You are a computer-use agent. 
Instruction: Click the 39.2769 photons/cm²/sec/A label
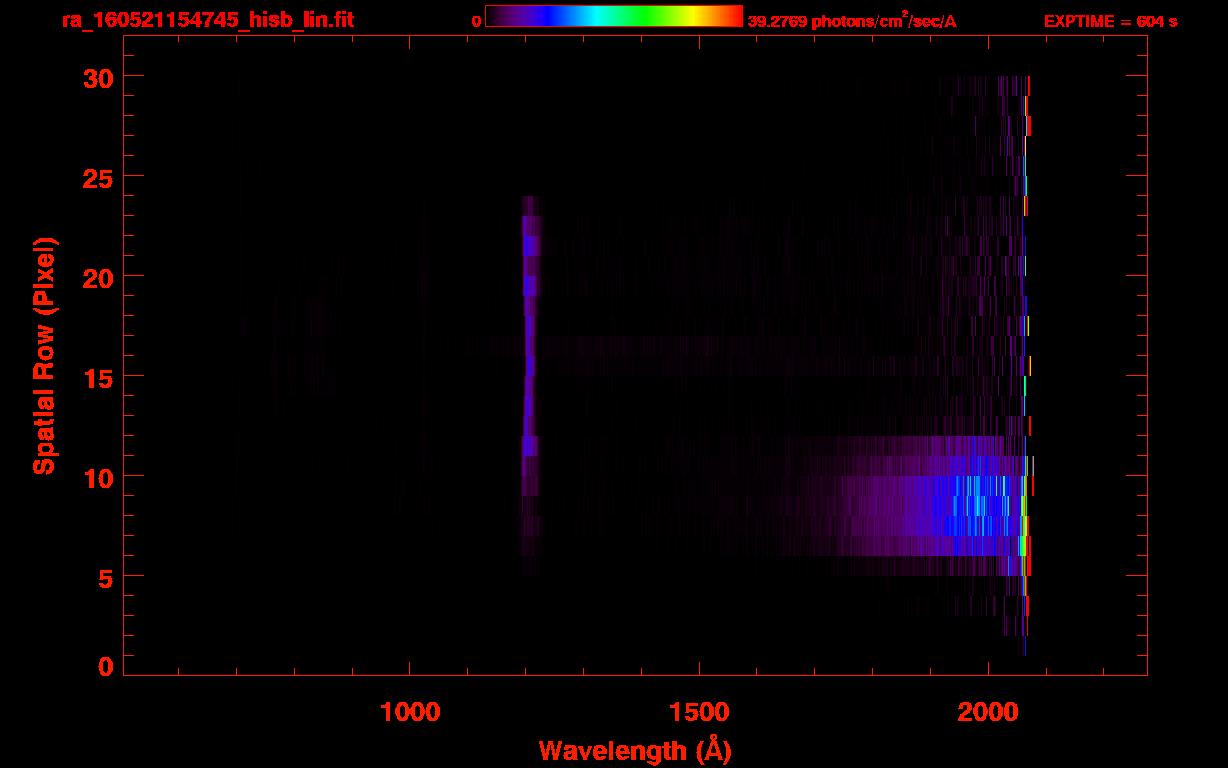[852, 20]
